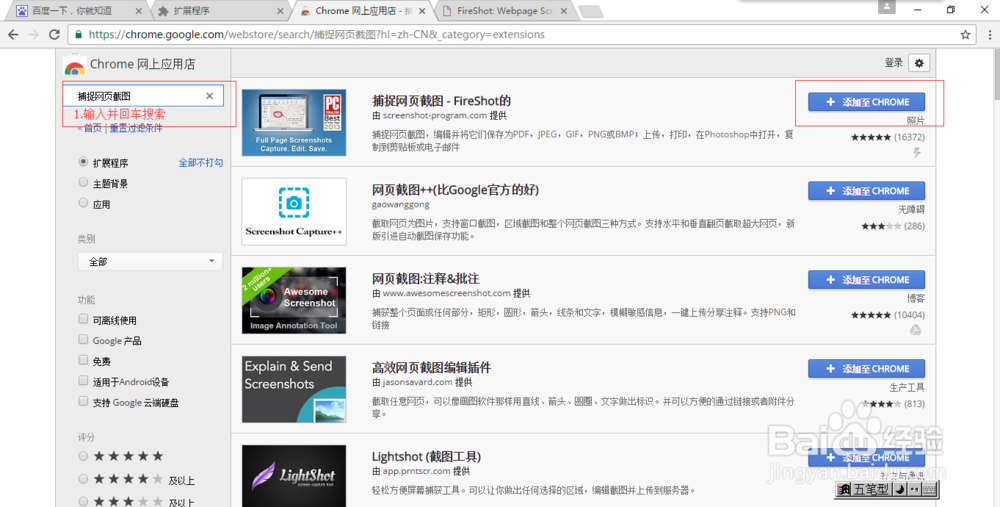Click FireShot's (16372) rating count
The height and width of the screenshot is (507, 1000).
(x=909, y=137)
